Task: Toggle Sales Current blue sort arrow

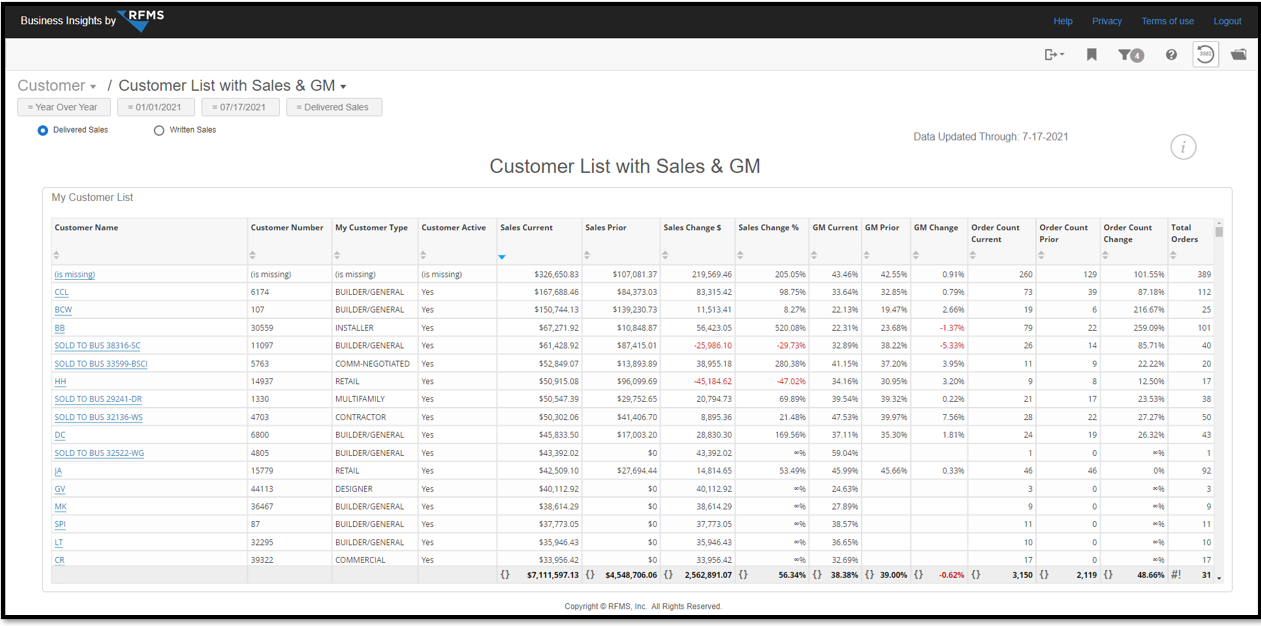Action: (x=502, y=257)
